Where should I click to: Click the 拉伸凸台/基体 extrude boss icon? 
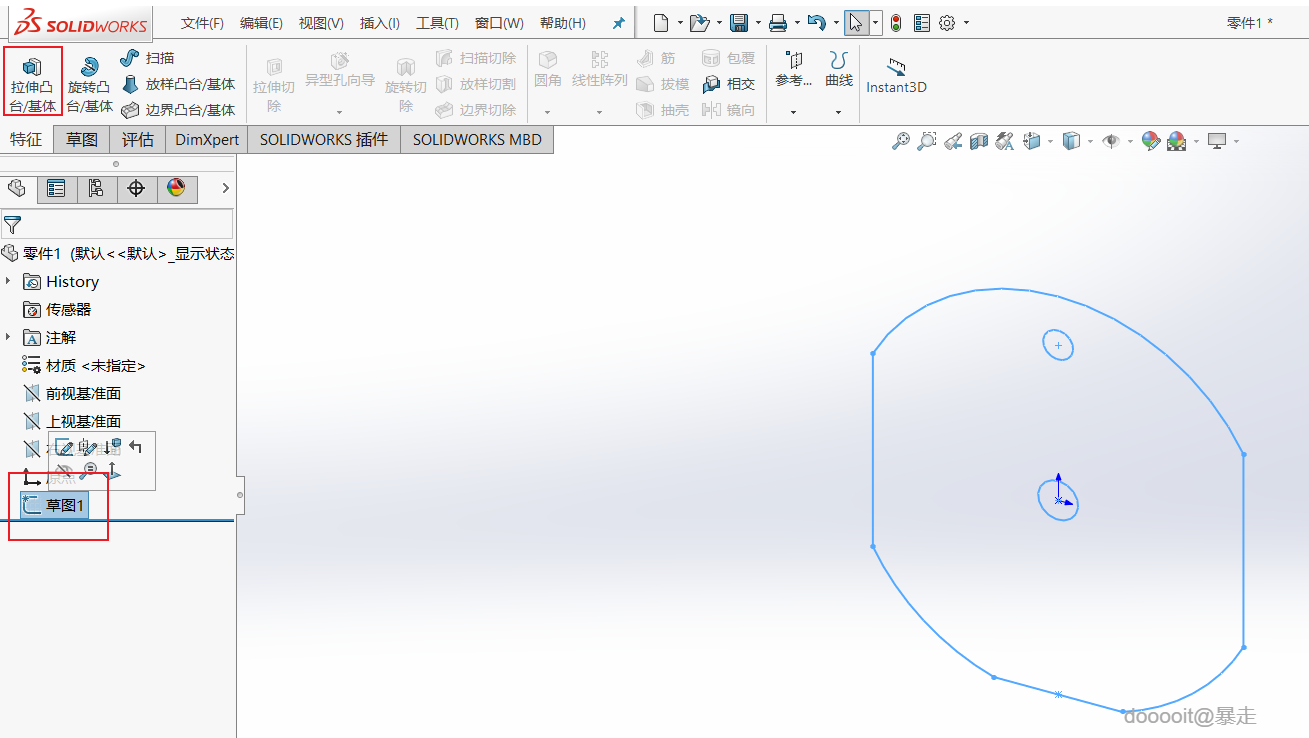click(33, 81)
